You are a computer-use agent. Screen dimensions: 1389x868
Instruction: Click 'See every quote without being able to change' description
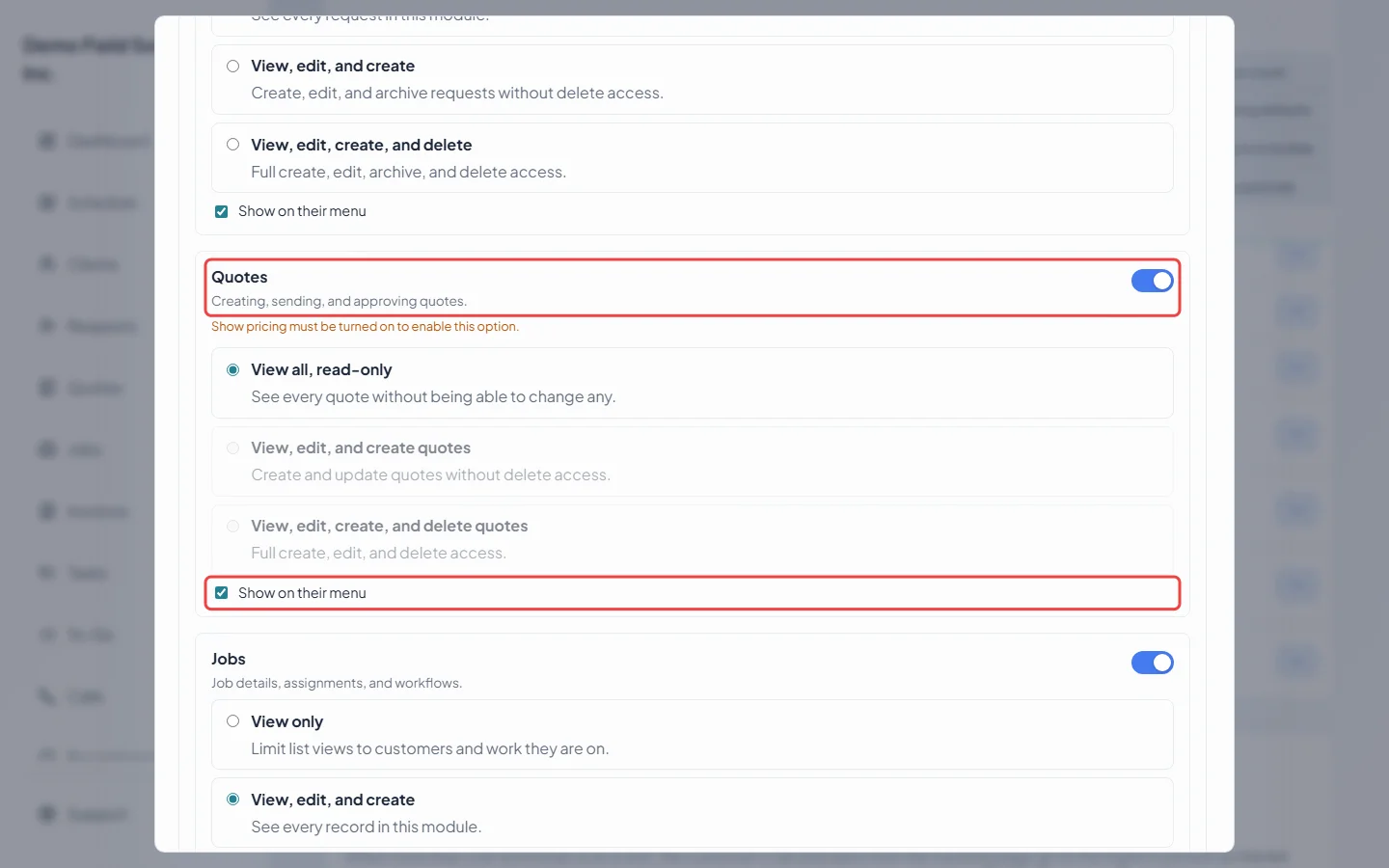433,397
